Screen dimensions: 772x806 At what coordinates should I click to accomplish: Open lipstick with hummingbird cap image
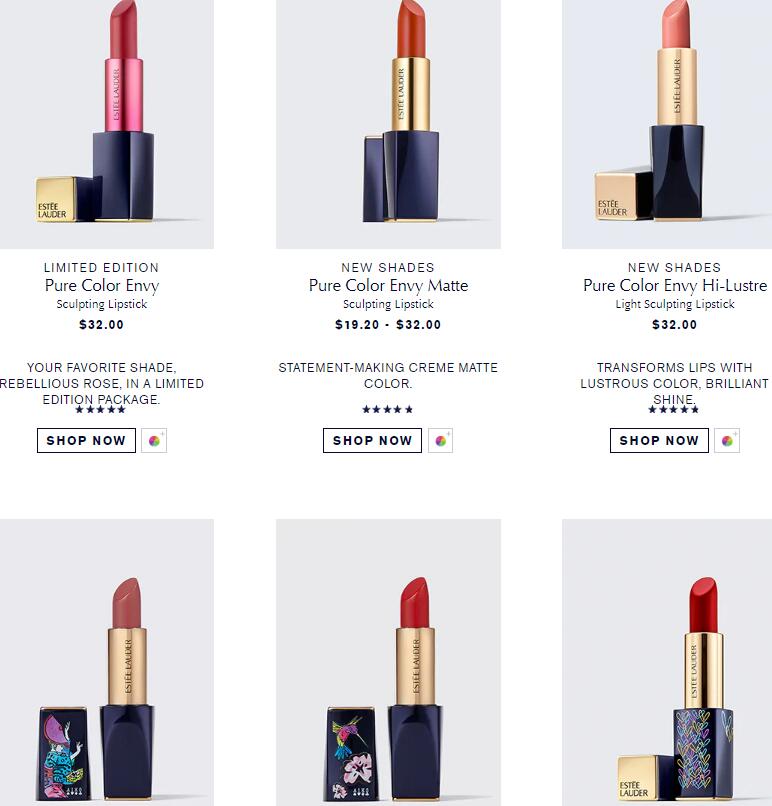pyautogui.click(x=389, y=663)
